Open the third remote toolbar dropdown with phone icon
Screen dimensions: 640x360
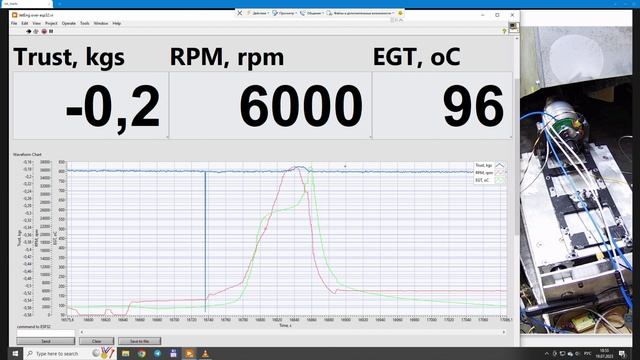[x=312, y=13]
